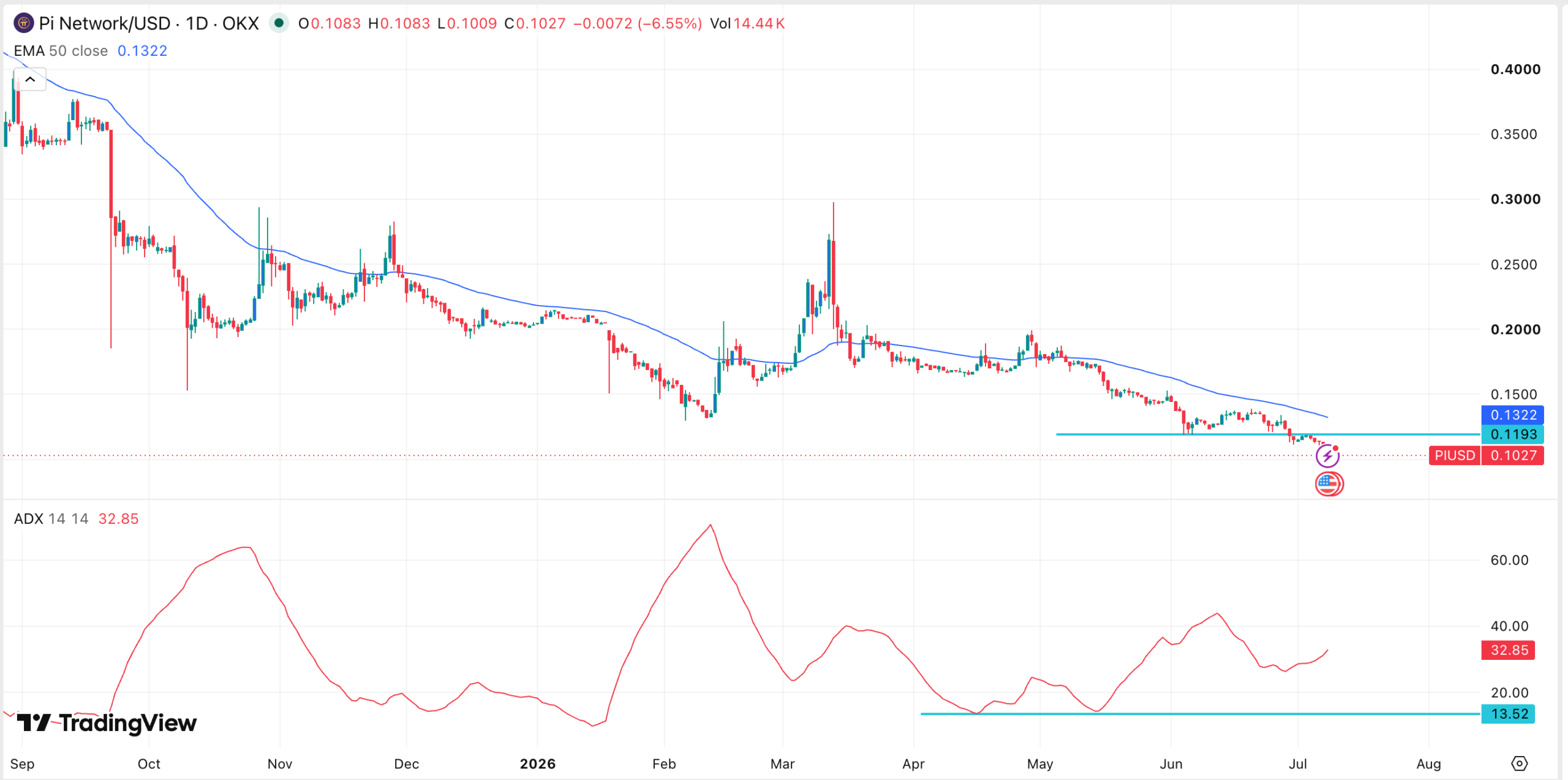Screen dimensions: 1568x780
Task: Select the cyan horizontal line in ADX pane
Action: (1200, 714)
